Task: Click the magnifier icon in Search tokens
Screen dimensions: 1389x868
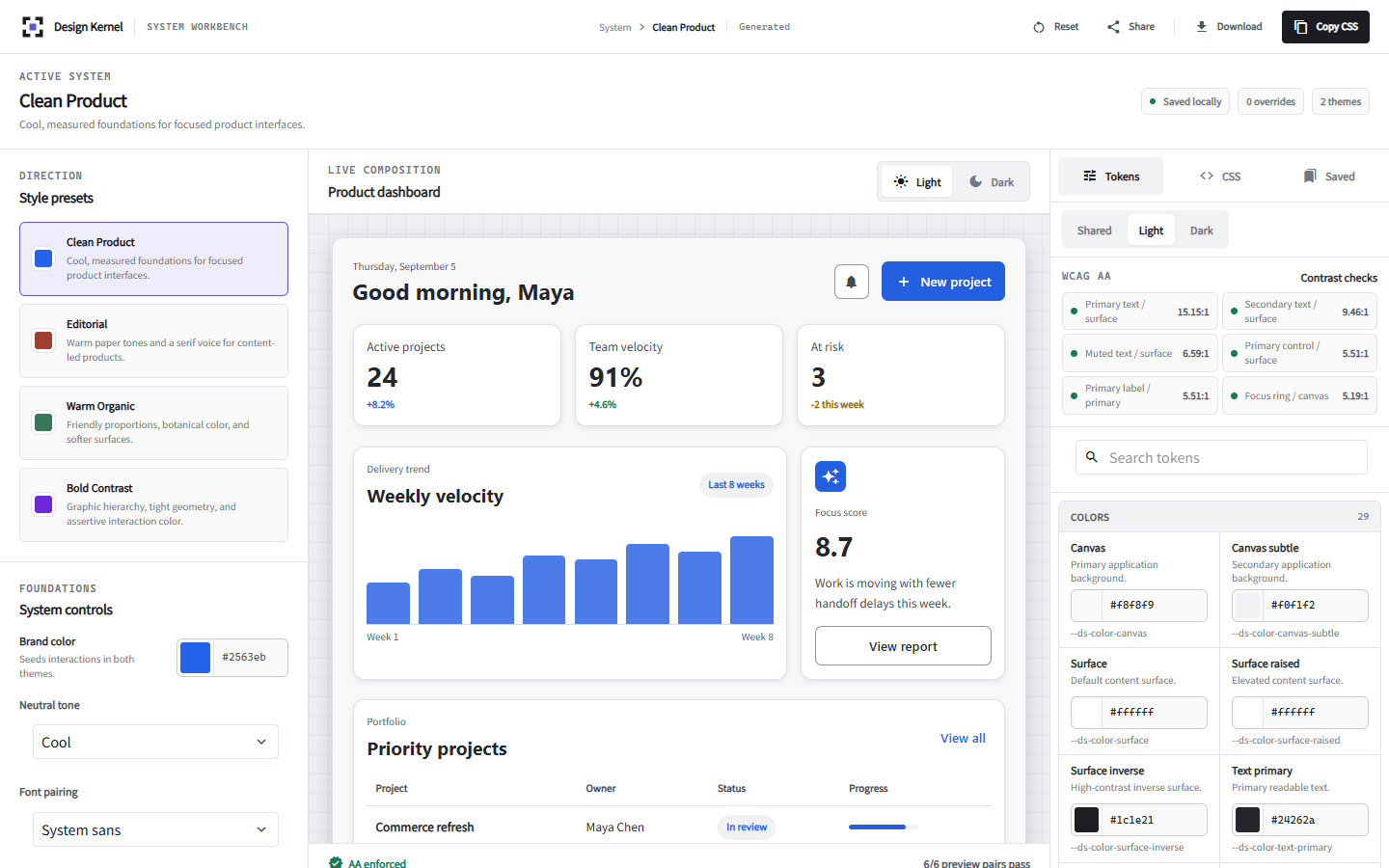Action: point(1092,457)
